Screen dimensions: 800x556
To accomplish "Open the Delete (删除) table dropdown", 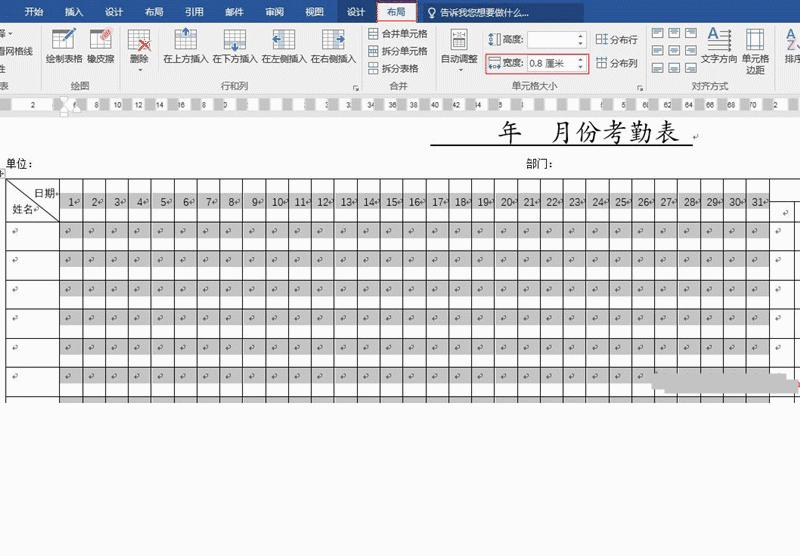I will pos(139,49).
